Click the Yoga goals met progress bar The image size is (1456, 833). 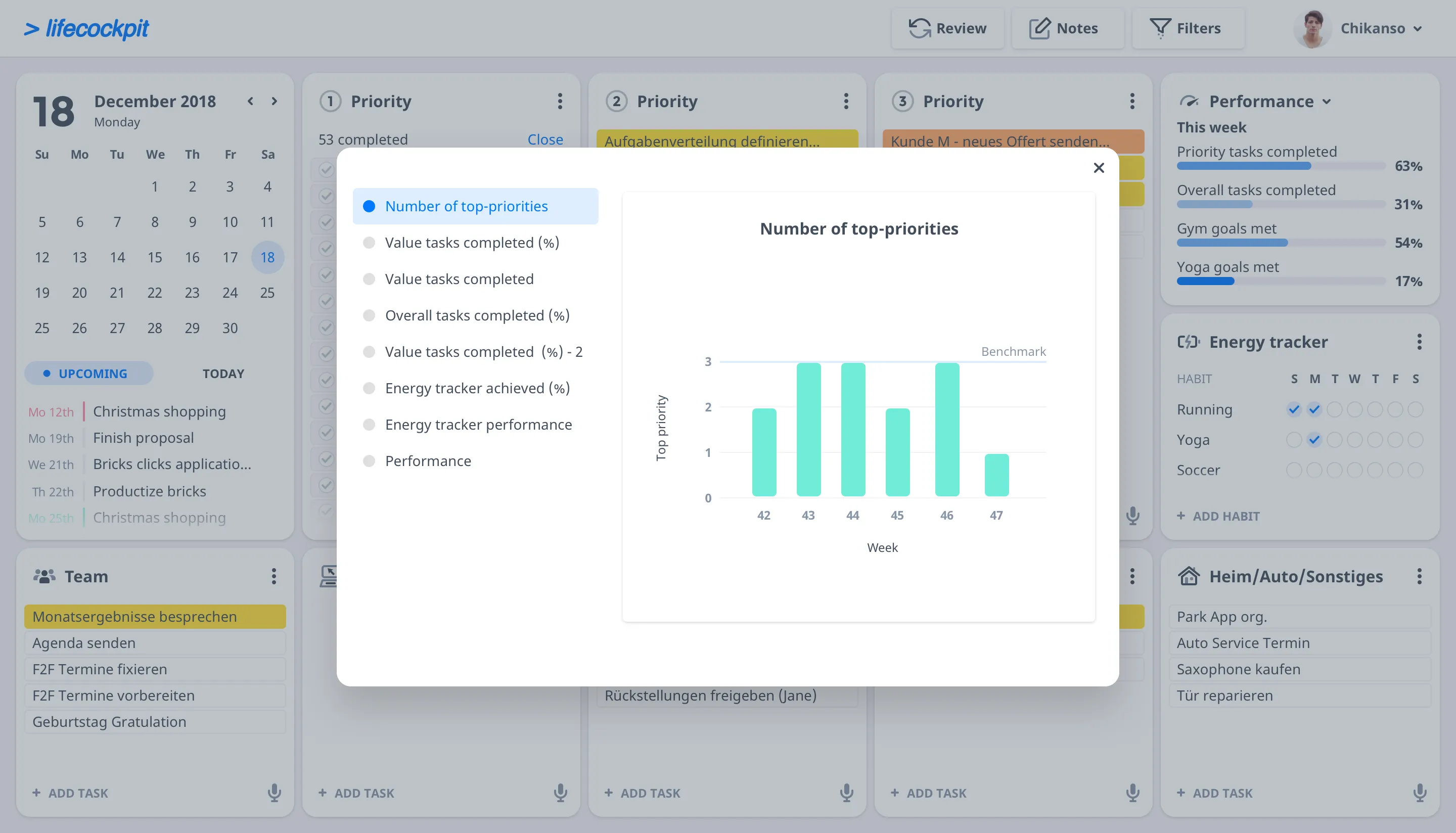tap(1281, 281)
